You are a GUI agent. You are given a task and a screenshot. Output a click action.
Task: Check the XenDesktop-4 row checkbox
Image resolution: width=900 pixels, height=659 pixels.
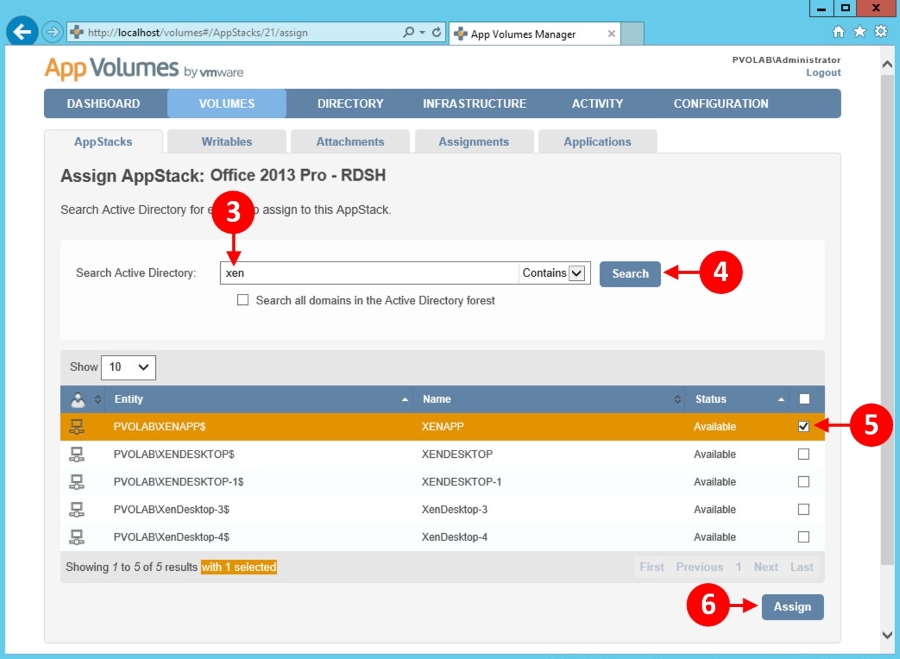(804, 537)
